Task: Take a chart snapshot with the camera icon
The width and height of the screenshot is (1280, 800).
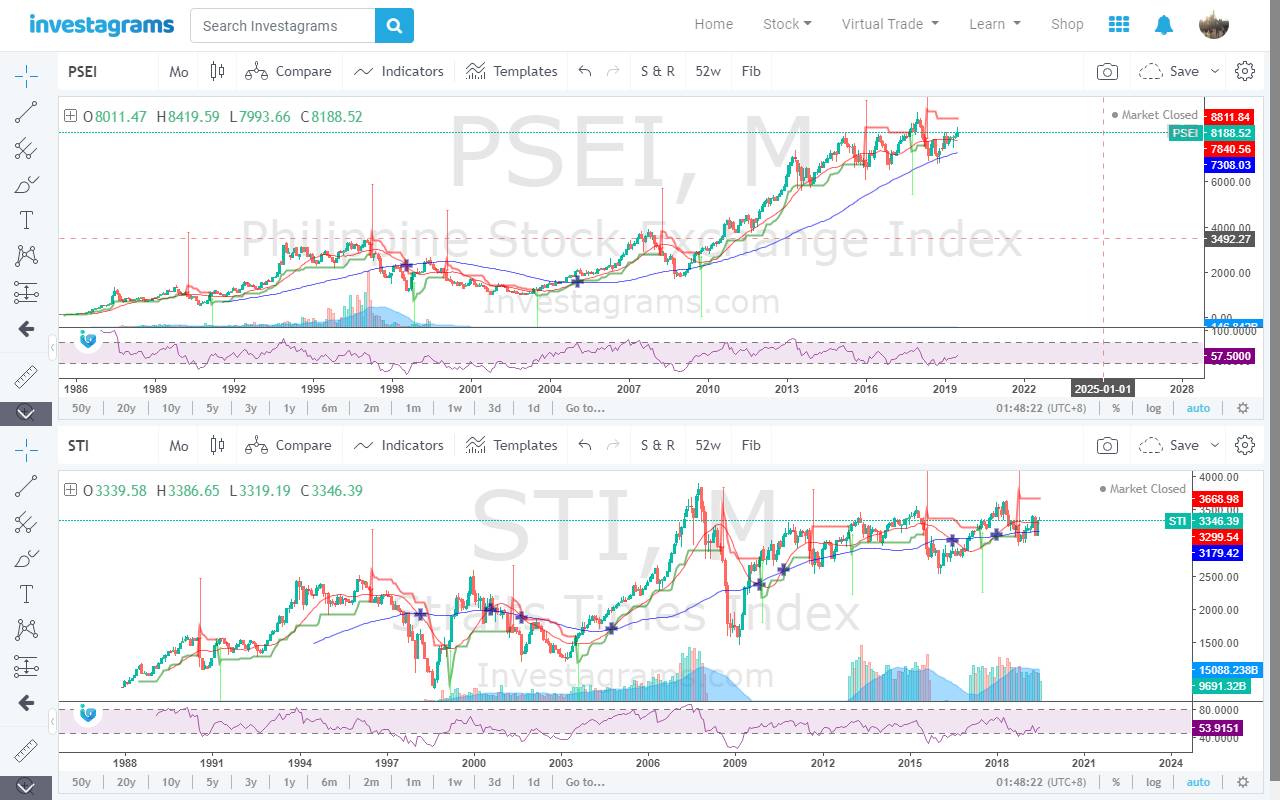Action: click(1107, 71)
